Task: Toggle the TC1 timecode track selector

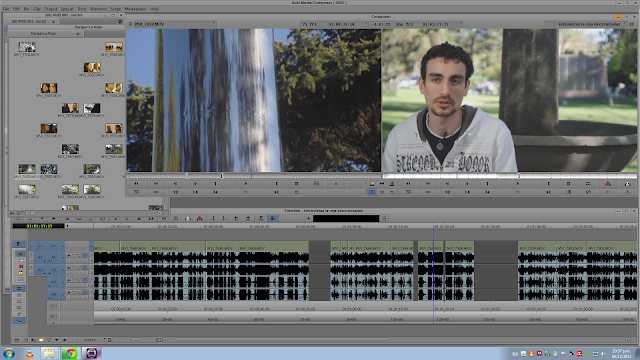Action: coord(53,305)
